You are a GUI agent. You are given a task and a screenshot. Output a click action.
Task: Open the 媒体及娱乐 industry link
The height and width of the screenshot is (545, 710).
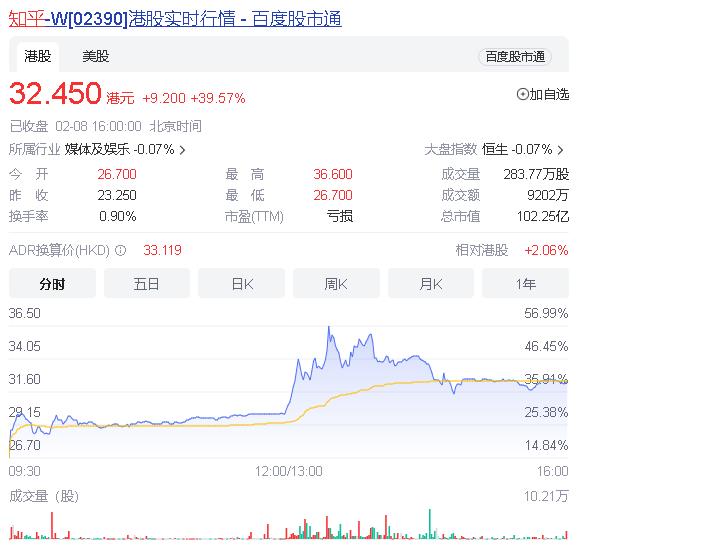[x=97, y=150]
